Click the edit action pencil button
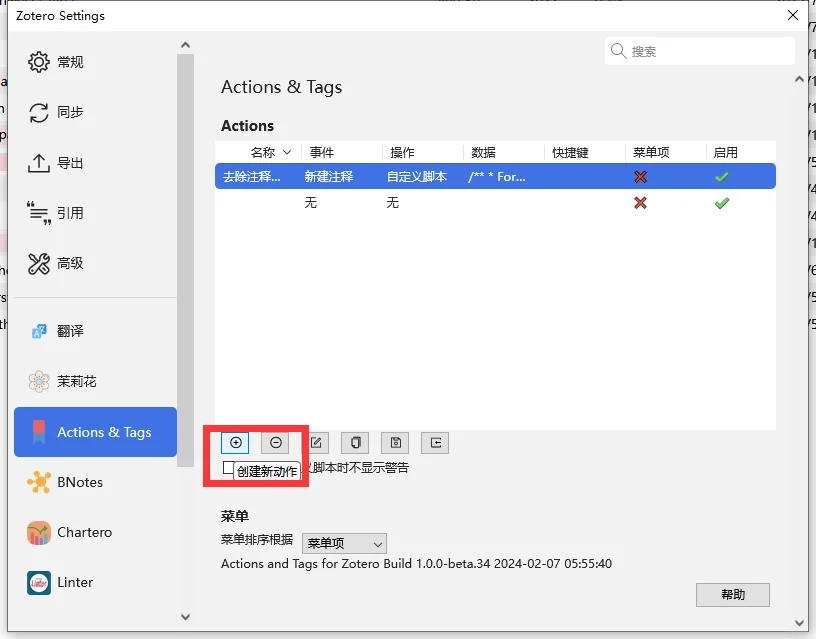The width and height of the screenshot is (816, 639). pyautogui.click(x=316, y=443)
